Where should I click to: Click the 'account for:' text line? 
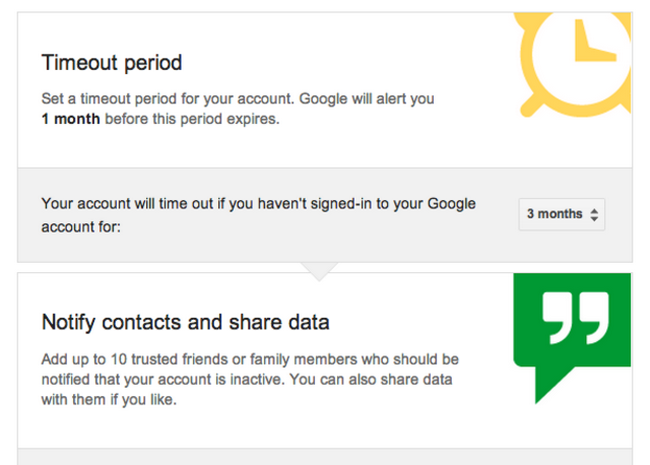[x=81, y=226]
